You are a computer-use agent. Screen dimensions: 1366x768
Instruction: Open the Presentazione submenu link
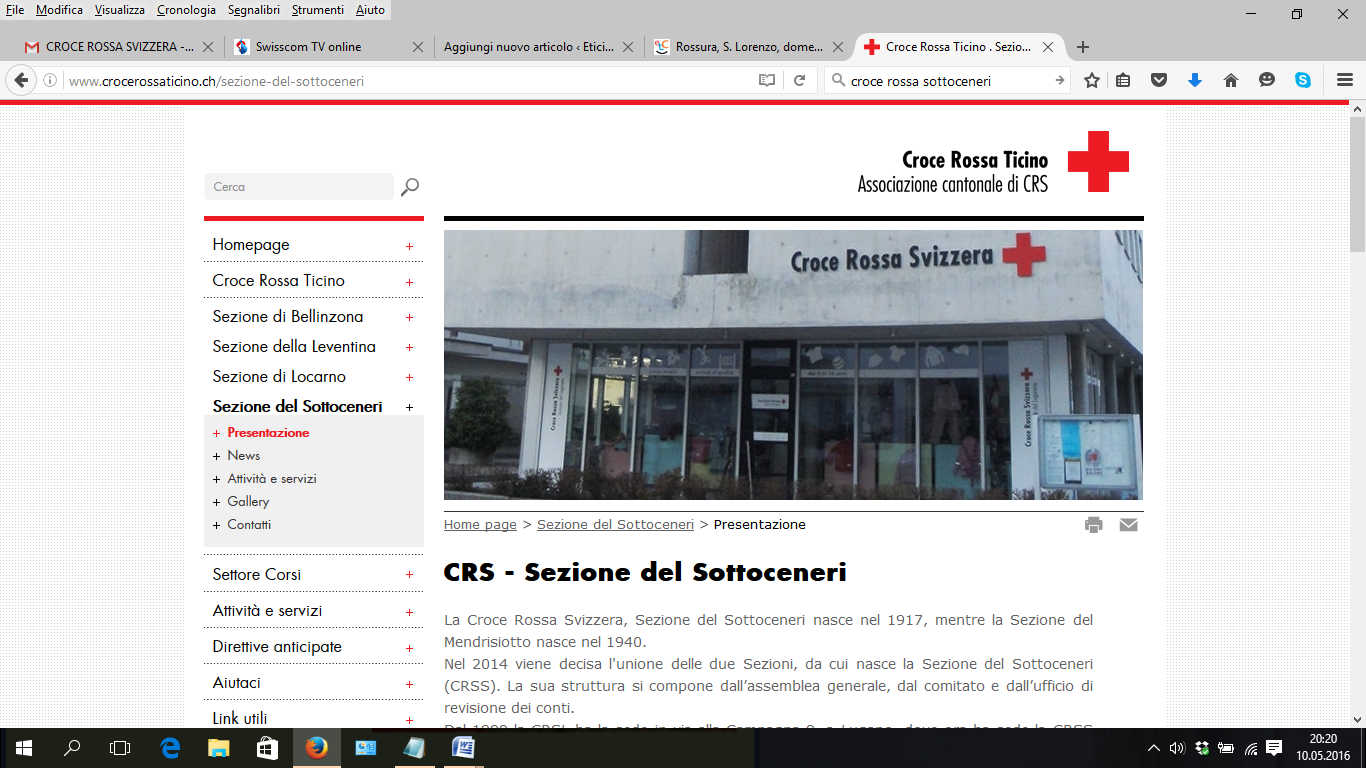(x=268, y=433)
